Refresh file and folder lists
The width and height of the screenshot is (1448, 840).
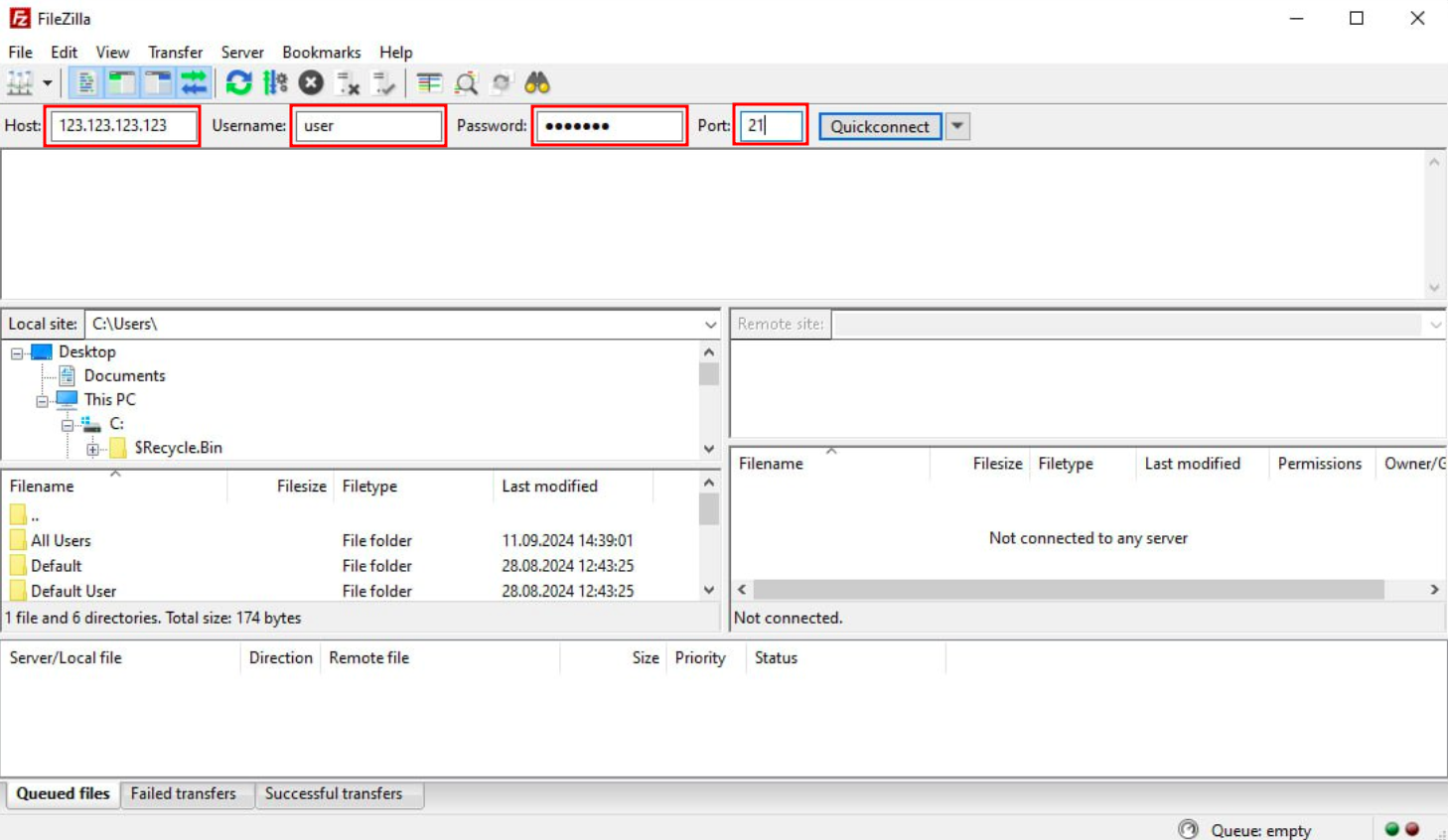click(238, 83)
